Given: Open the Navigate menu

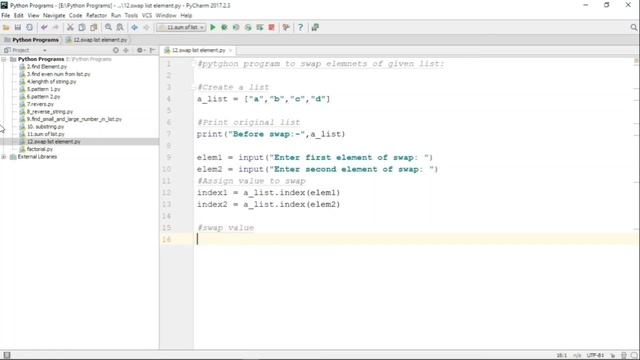Looking at the screenshot, I should point(54,16).
